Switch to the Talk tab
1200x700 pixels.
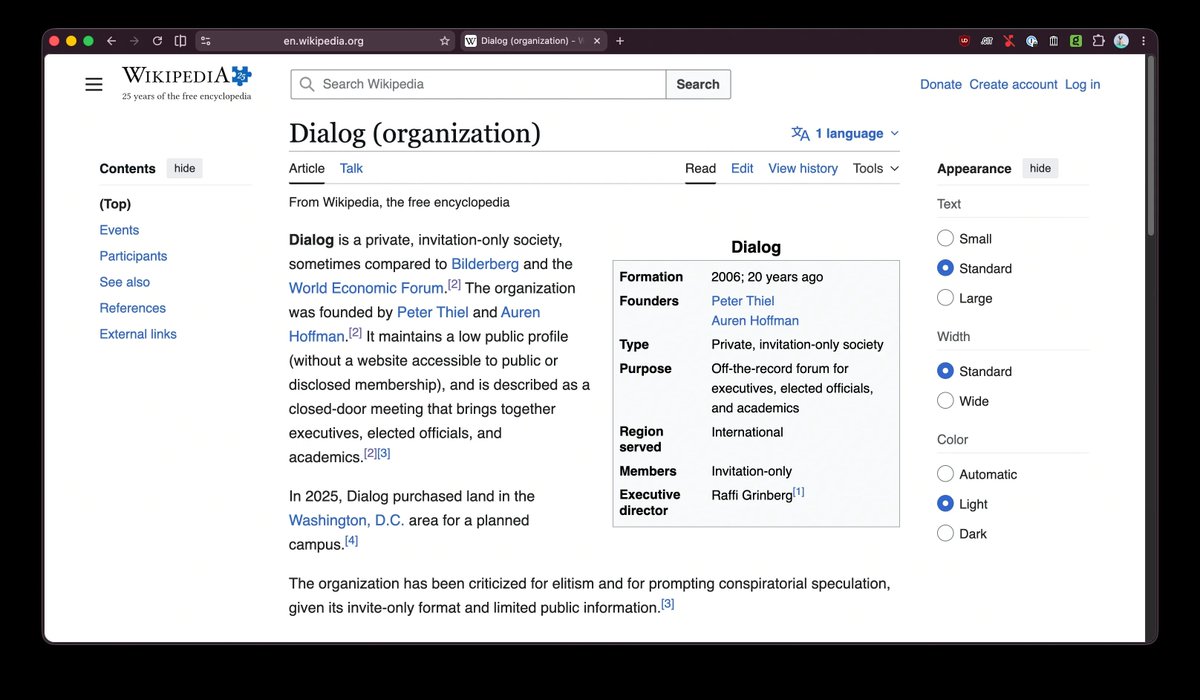(x=351, y=168)
